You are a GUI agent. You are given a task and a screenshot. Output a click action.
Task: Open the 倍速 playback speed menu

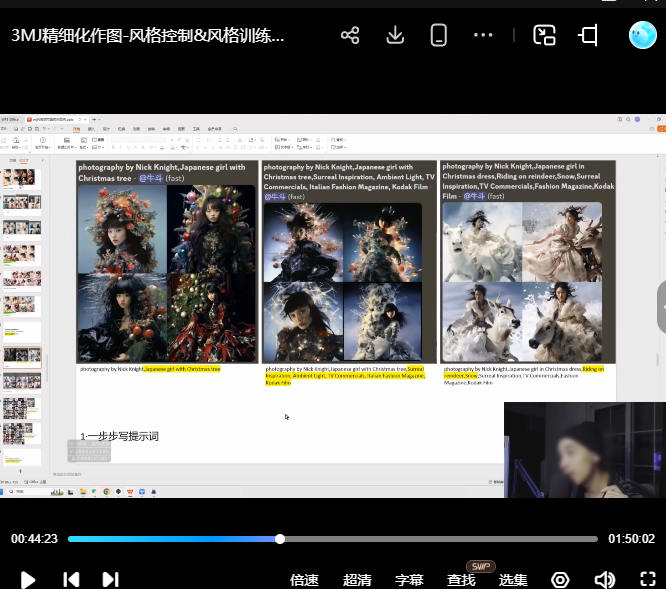tap(304, 579)
